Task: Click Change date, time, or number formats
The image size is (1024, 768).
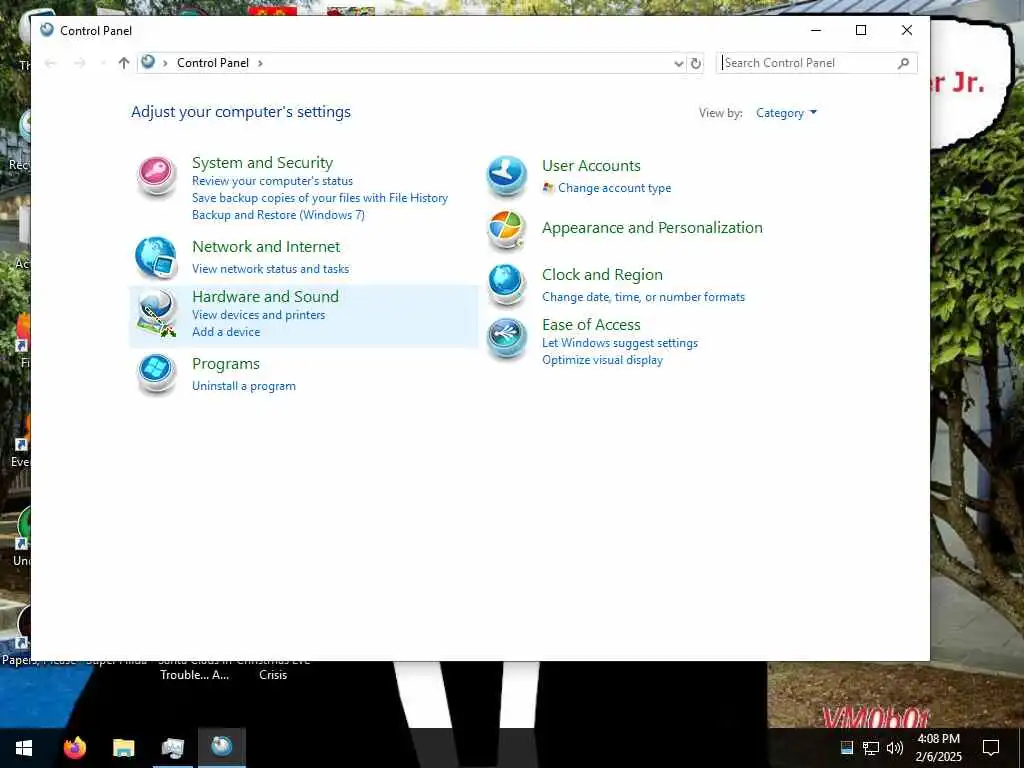Action: click(643, 297)
